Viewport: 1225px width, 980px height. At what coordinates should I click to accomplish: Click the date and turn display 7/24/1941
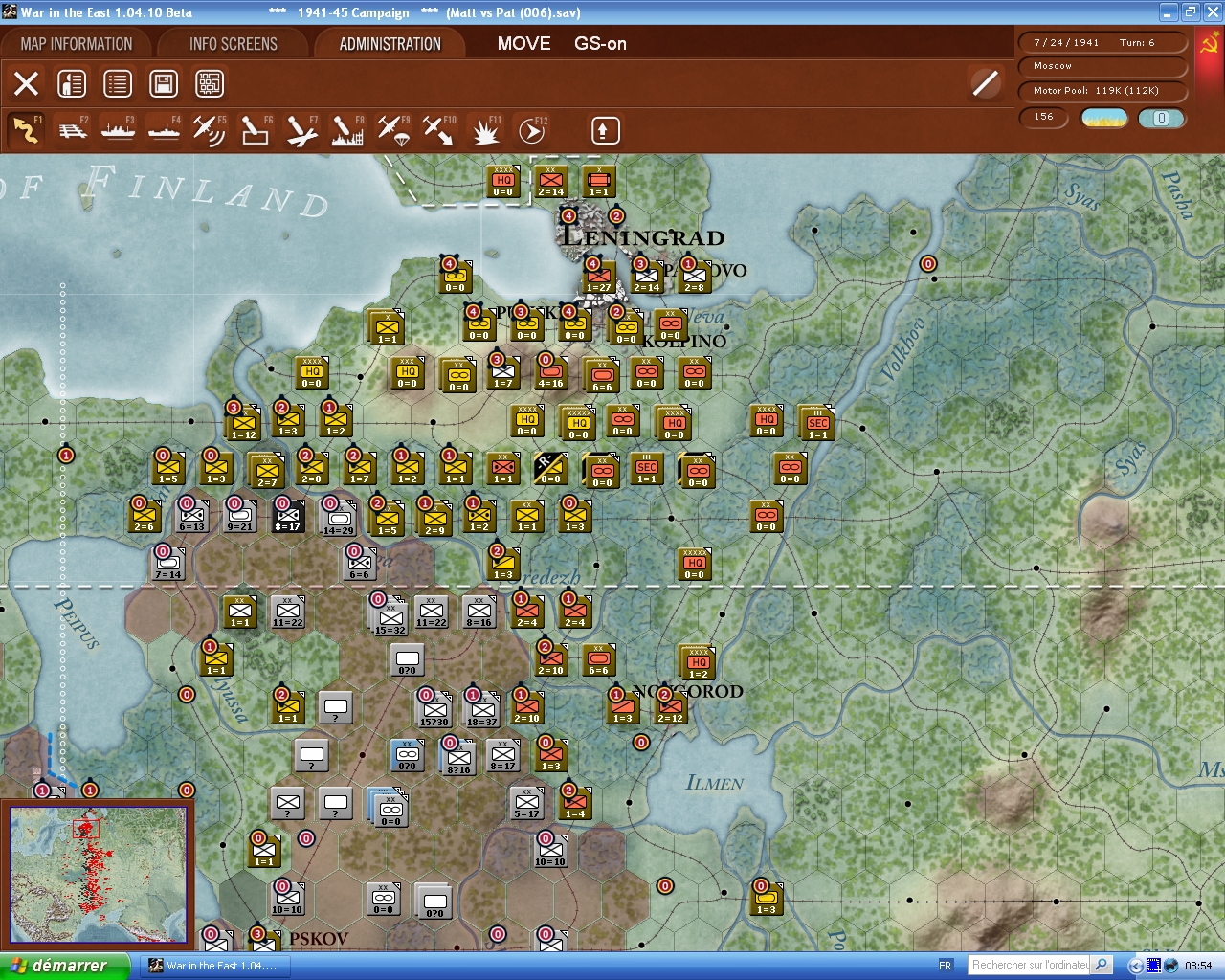click(x=1102, y=42)
